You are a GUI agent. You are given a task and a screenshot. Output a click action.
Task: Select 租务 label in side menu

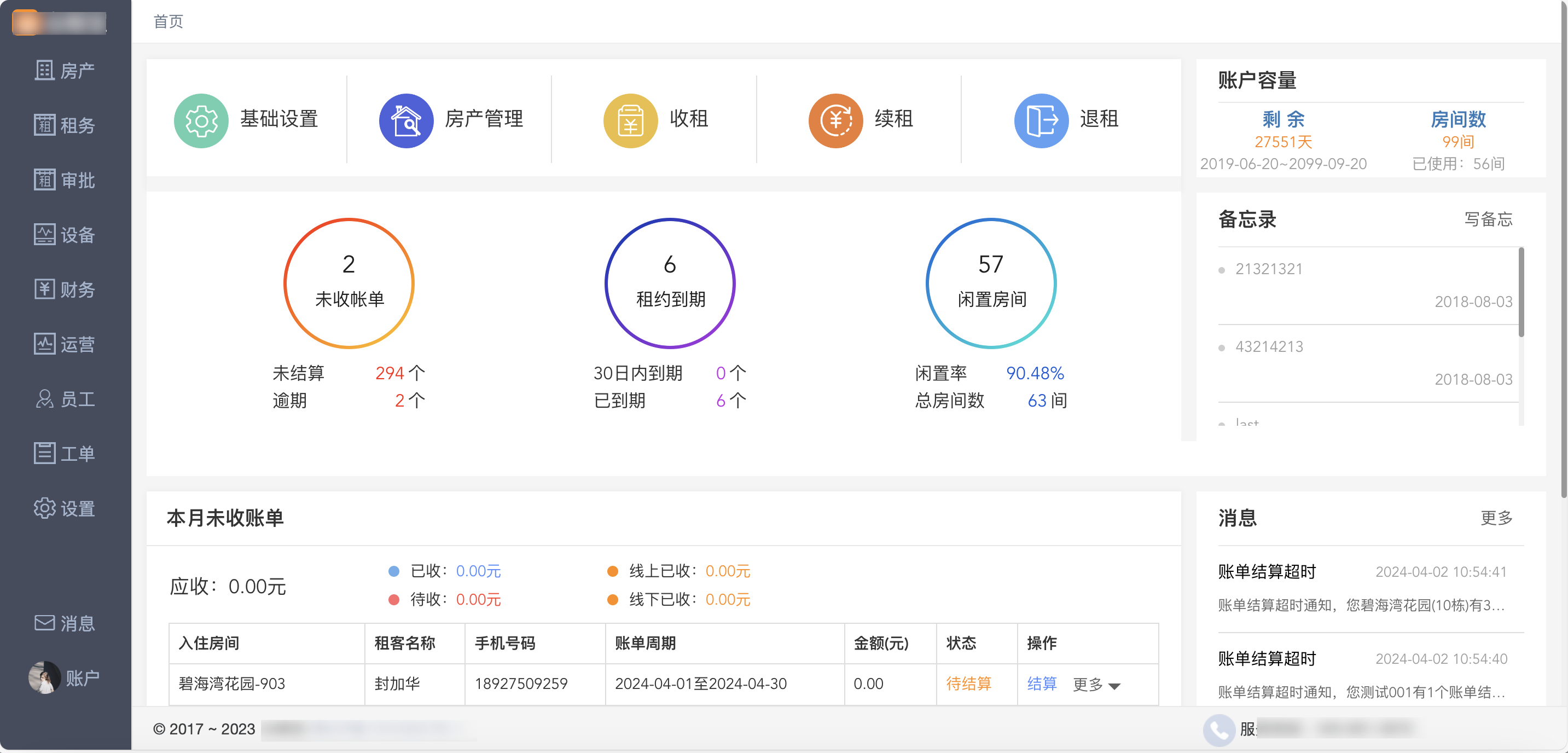click(x=78, y=126)
